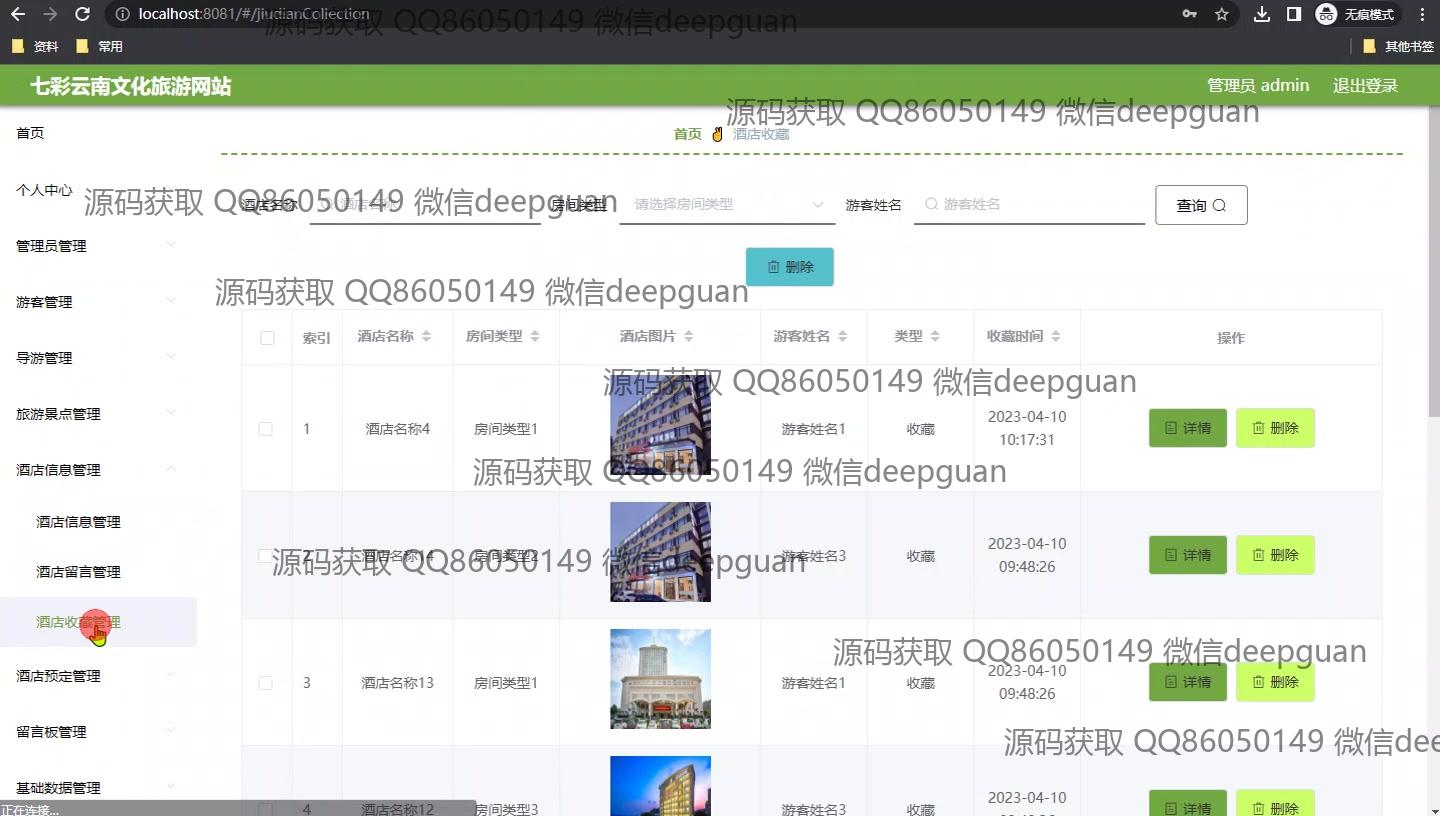1440x816 pixels.
Task: Click hotel image in row 1
Action: (x=660, y=425)
